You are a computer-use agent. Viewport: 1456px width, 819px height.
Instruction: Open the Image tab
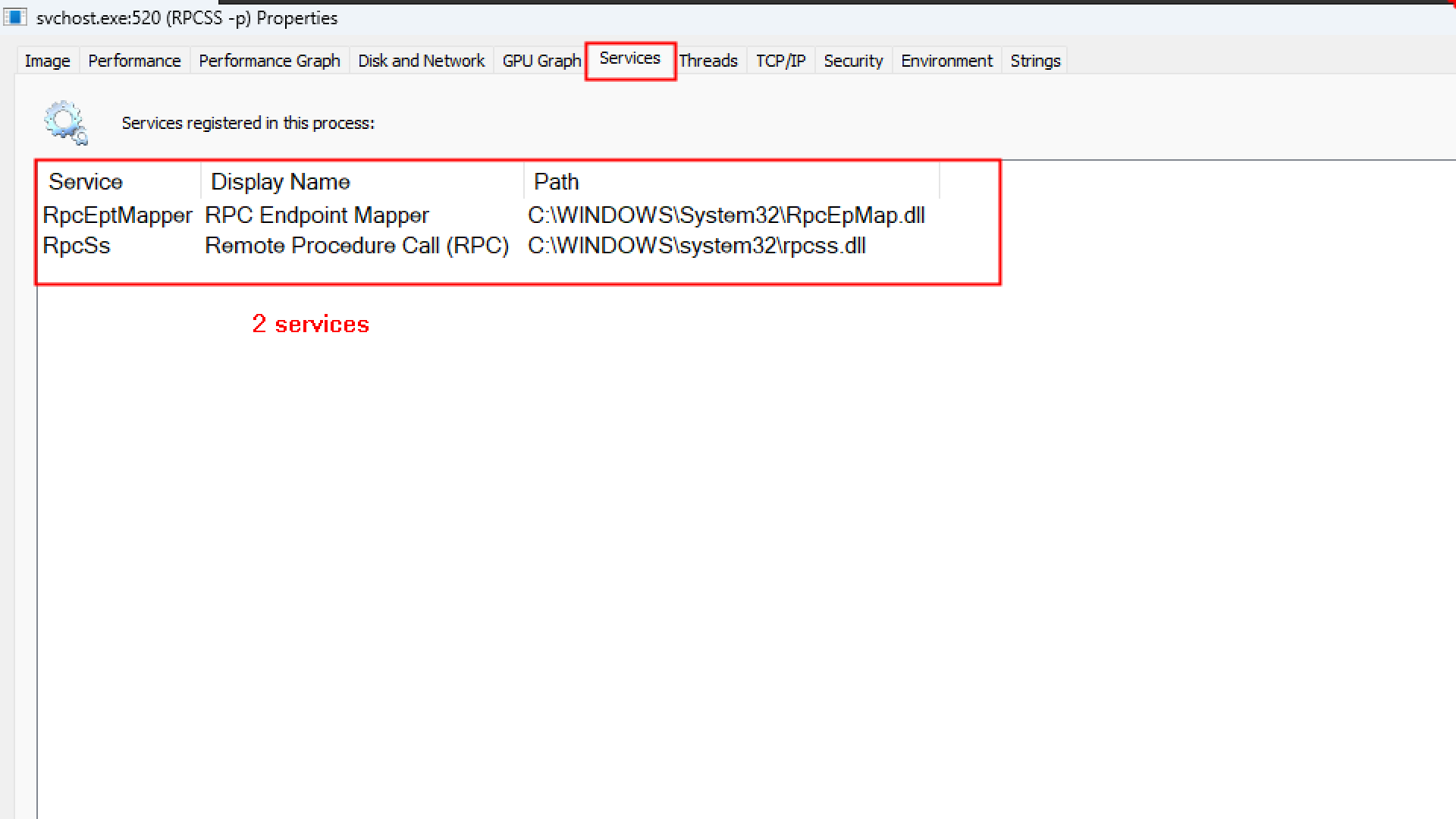(x=47, y=61)
